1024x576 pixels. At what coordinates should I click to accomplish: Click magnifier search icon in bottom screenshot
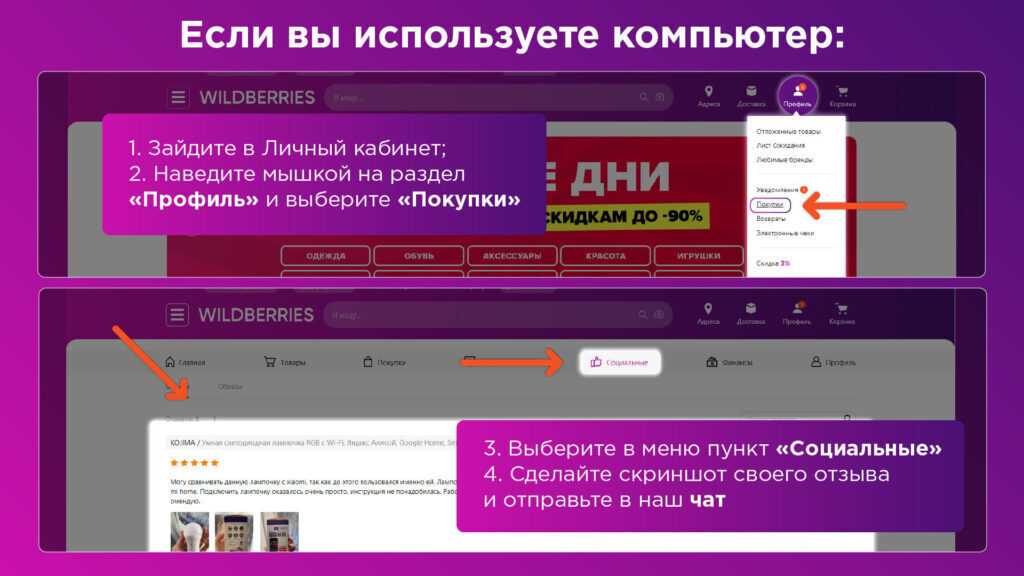[643, 315]
